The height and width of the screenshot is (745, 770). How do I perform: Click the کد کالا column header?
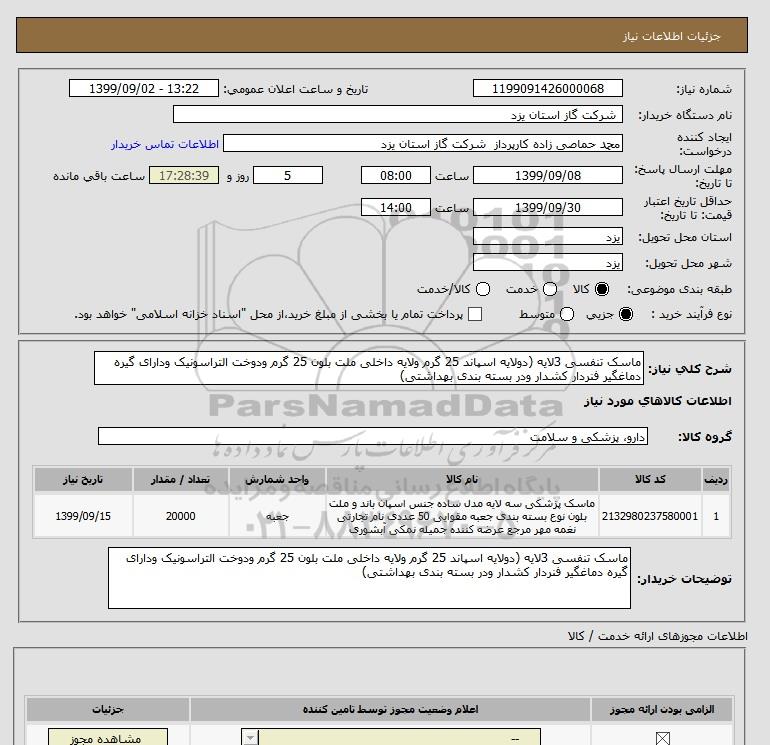pyautogui.click(x=650, y=479)
